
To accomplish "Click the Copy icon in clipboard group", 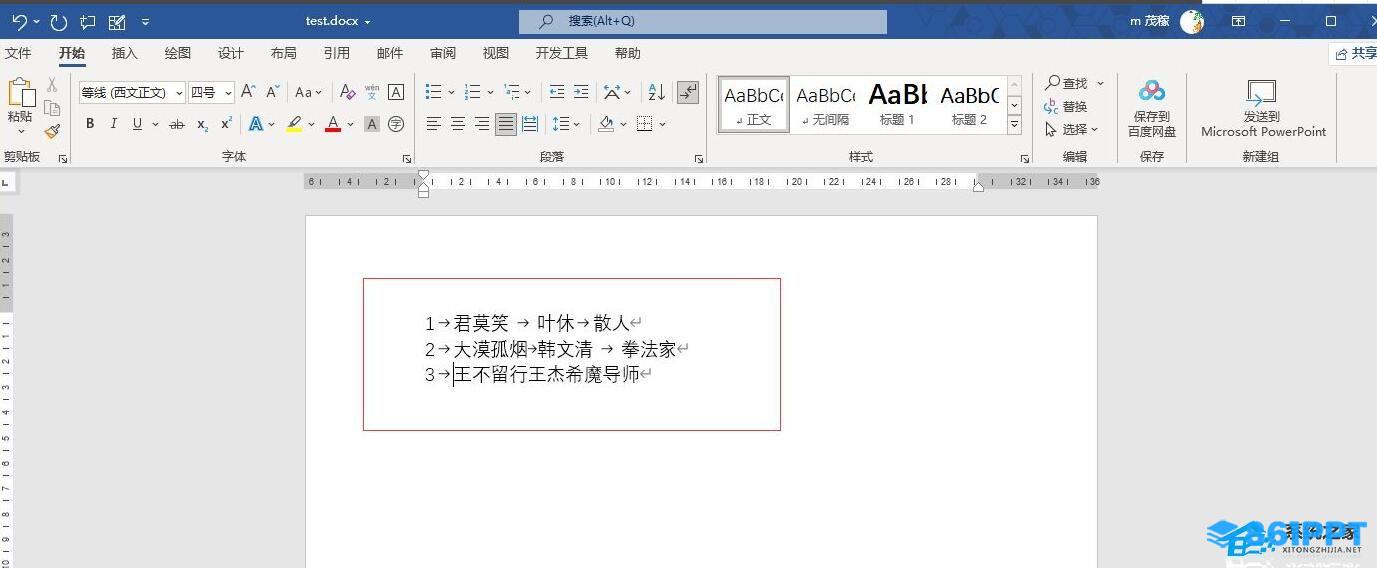I will pos(52,108).
